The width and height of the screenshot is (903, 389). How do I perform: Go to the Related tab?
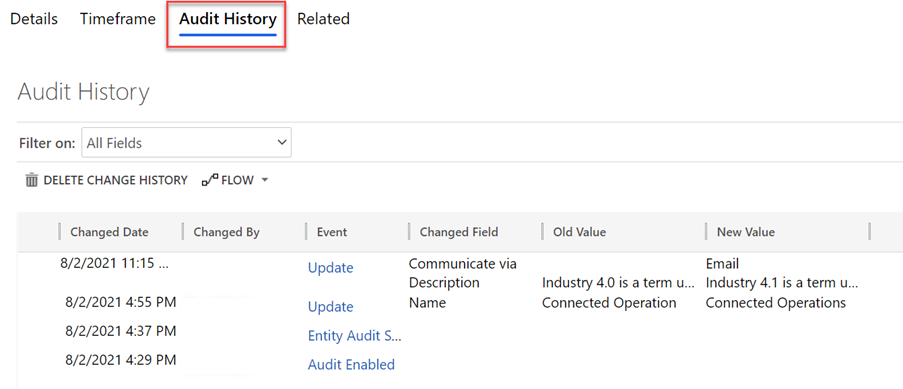coord(323,19)
